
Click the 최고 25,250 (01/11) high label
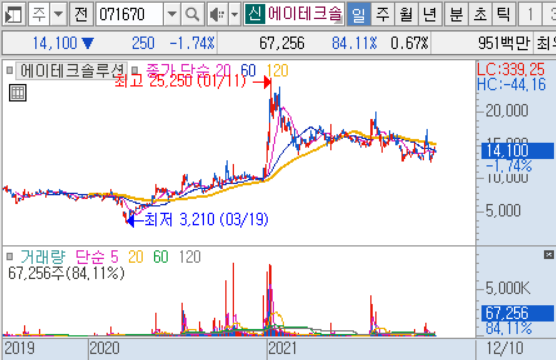[x=180, y=82]
